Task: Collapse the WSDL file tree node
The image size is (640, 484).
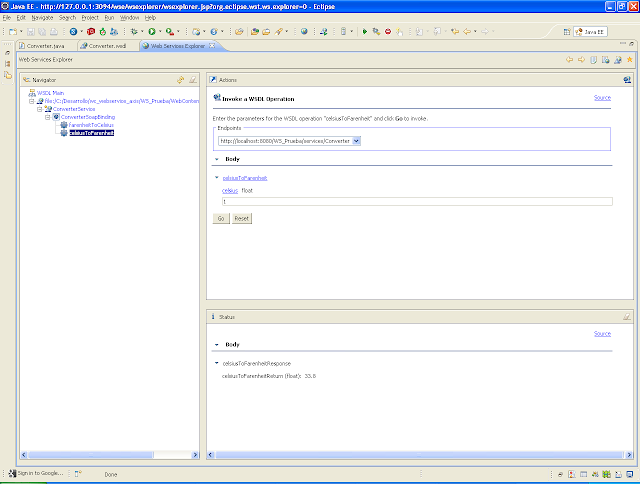Action: coord(31,101)
